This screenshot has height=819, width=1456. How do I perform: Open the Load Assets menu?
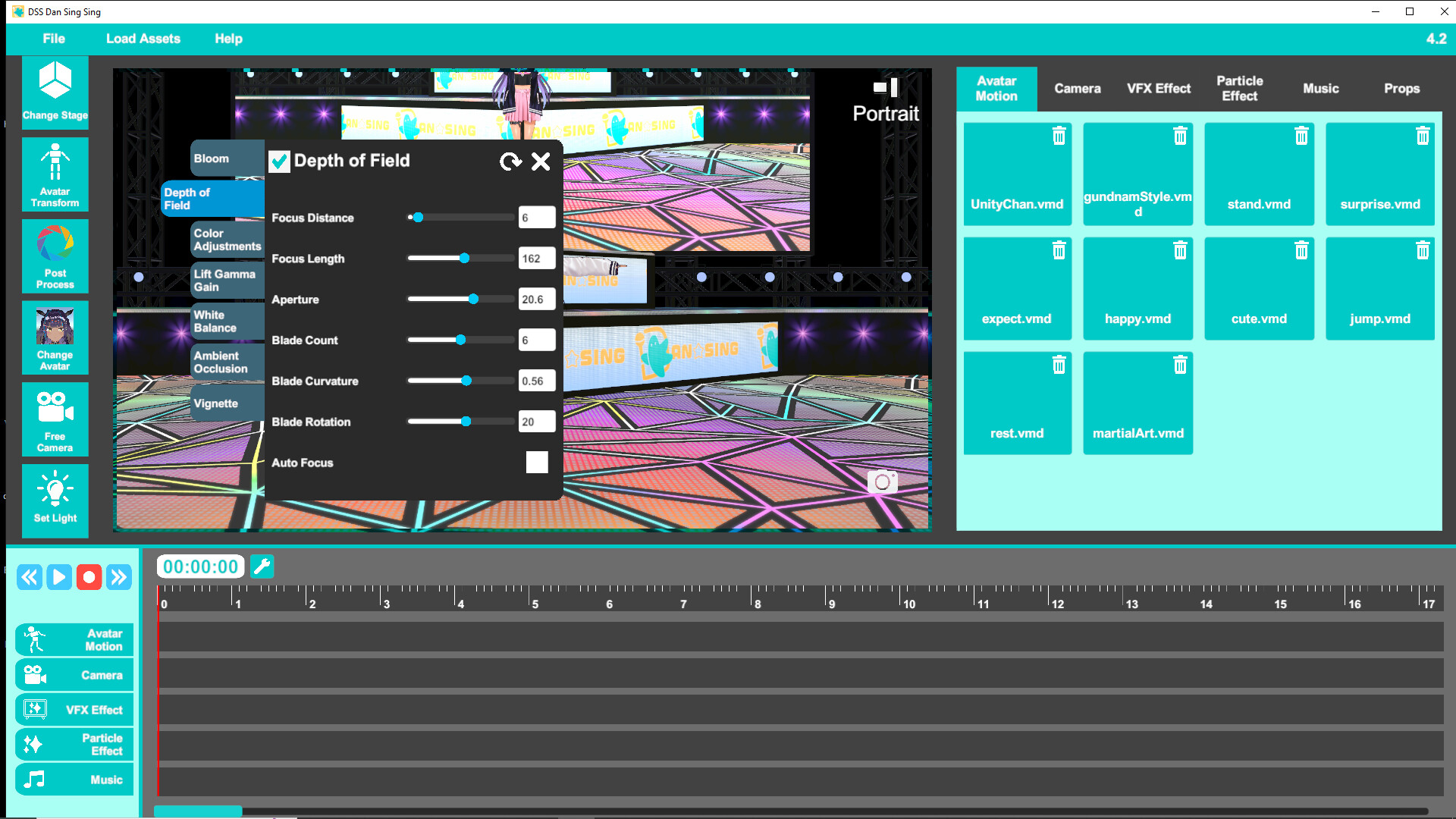(143, 39)
